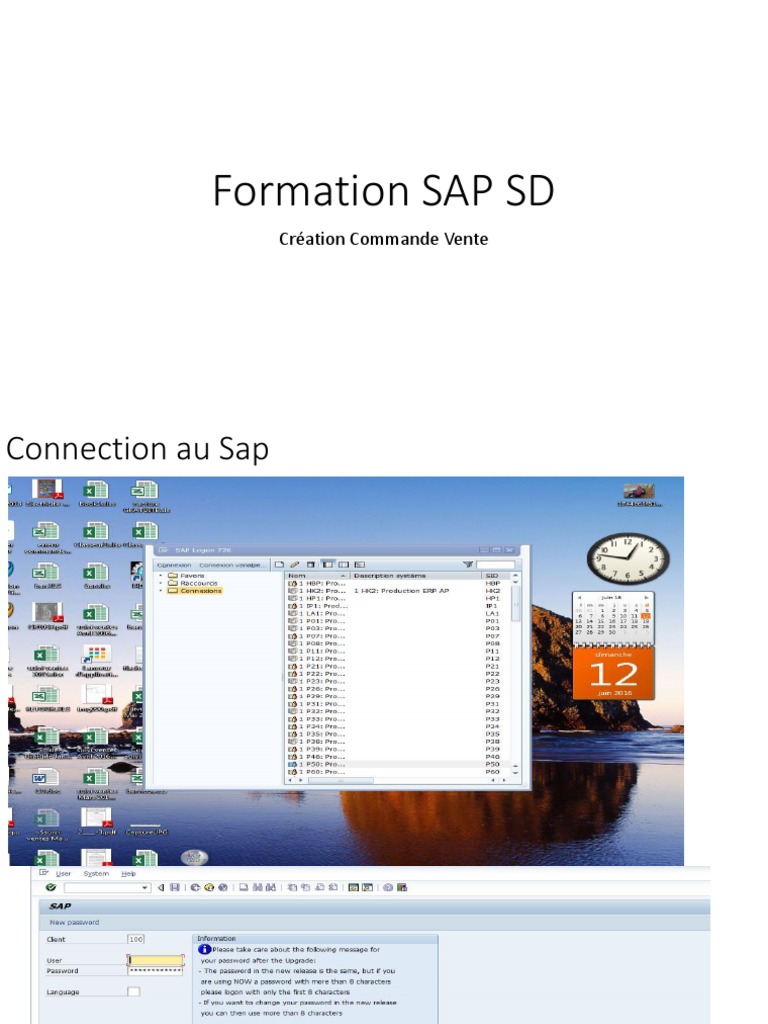Click the small back triangle beside command field
The height and width of the screenshot is (1024, 768).
point(161,888)
